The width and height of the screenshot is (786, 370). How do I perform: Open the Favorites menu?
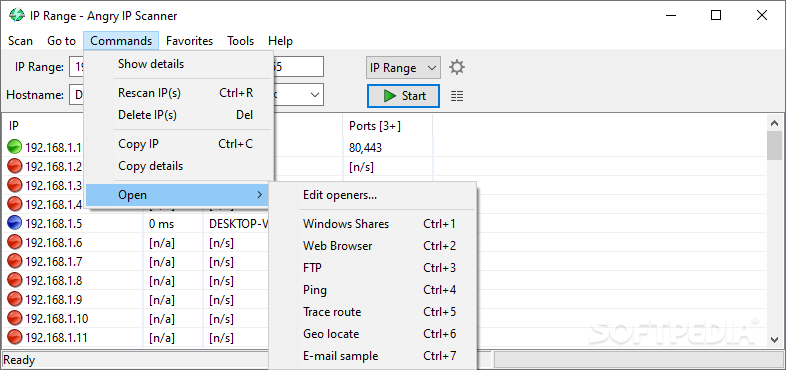click(x=189, y=41)
